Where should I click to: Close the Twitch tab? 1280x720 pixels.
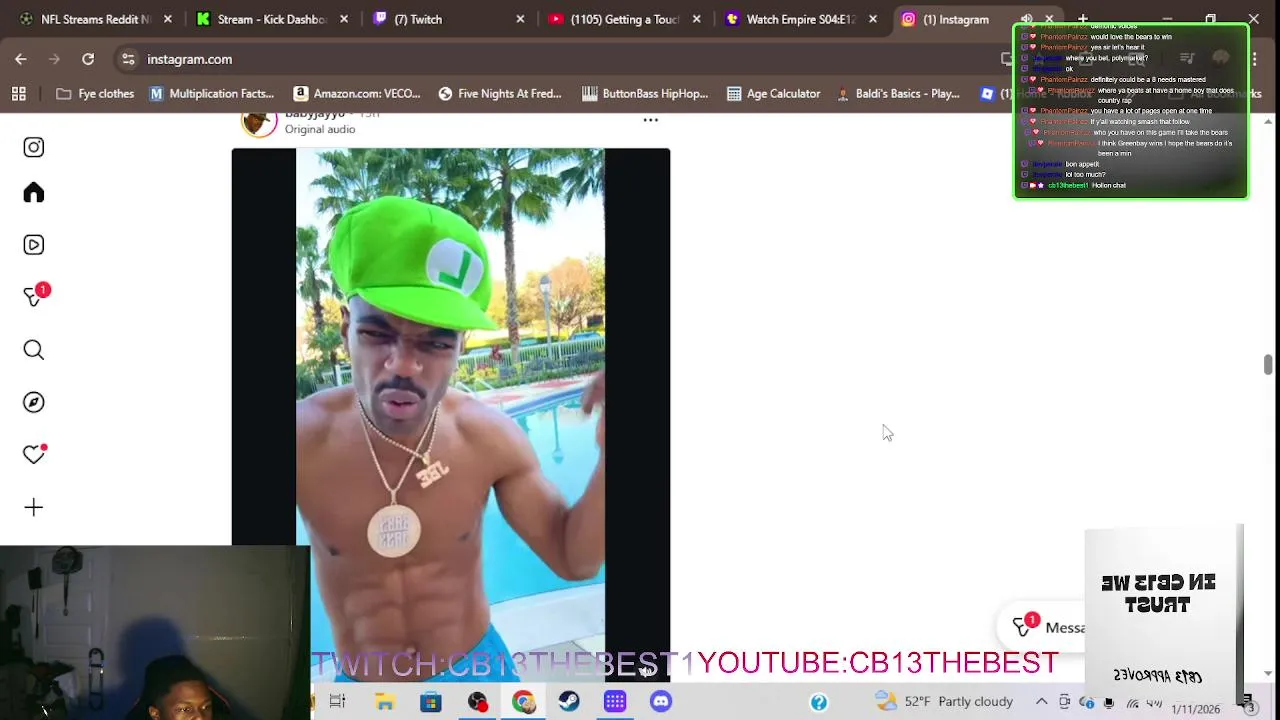click(520, 19)
